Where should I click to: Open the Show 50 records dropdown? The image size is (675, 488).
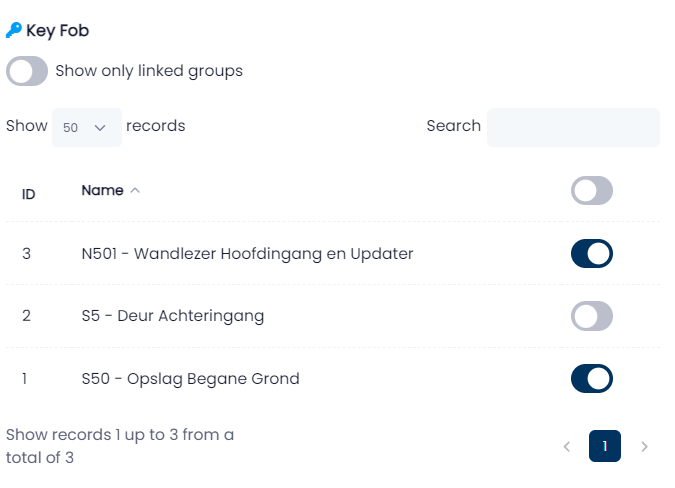(87, 127)
